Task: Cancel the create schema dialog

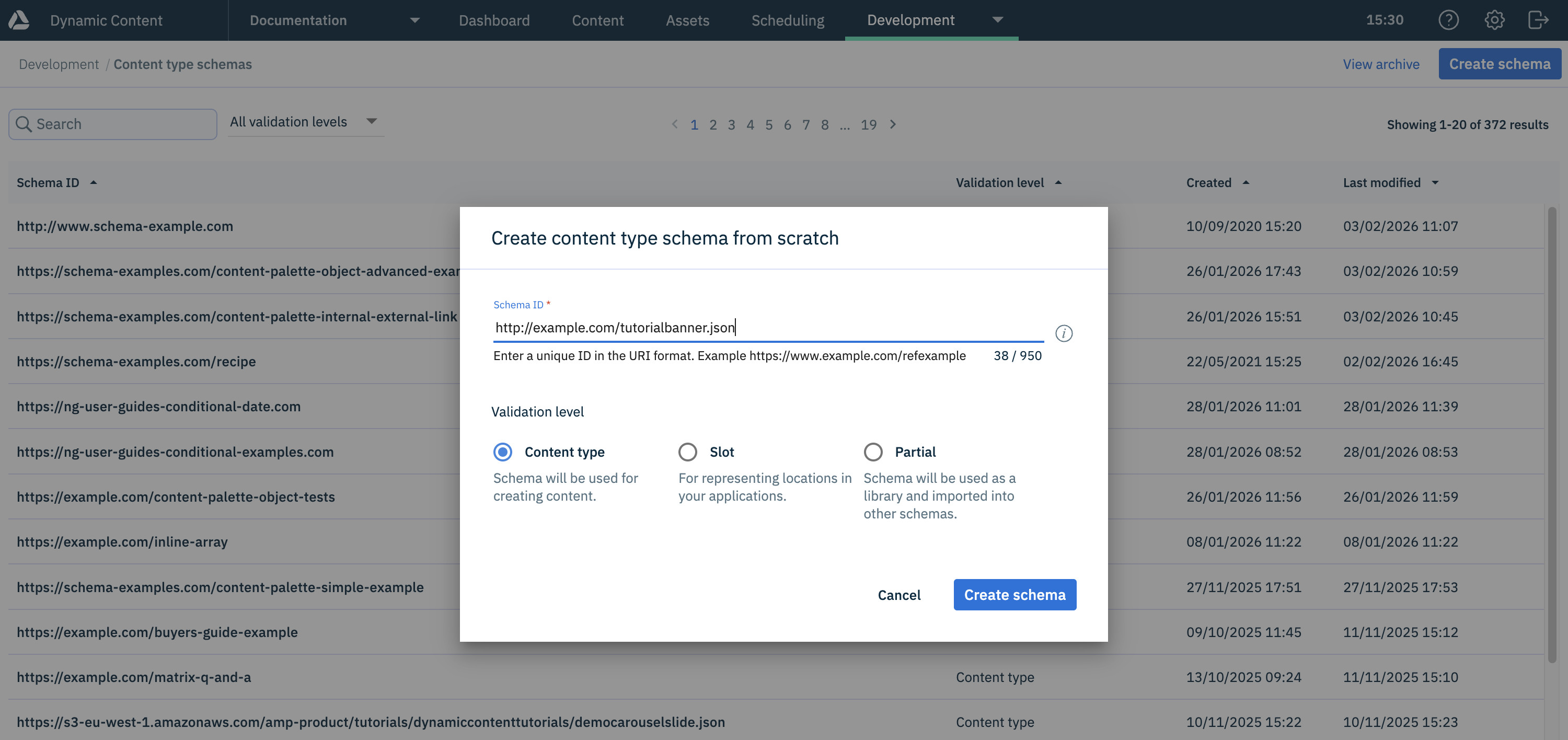Action: [899, 595]
